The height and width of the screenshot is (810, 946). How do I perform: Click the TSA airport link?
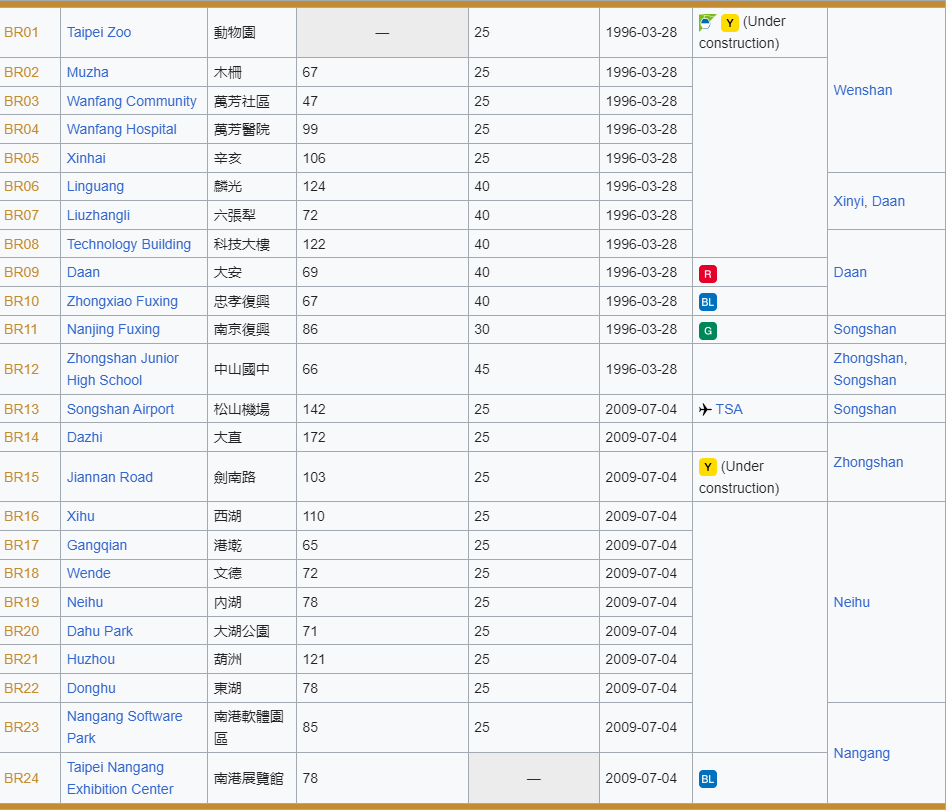tap(729, 409)
